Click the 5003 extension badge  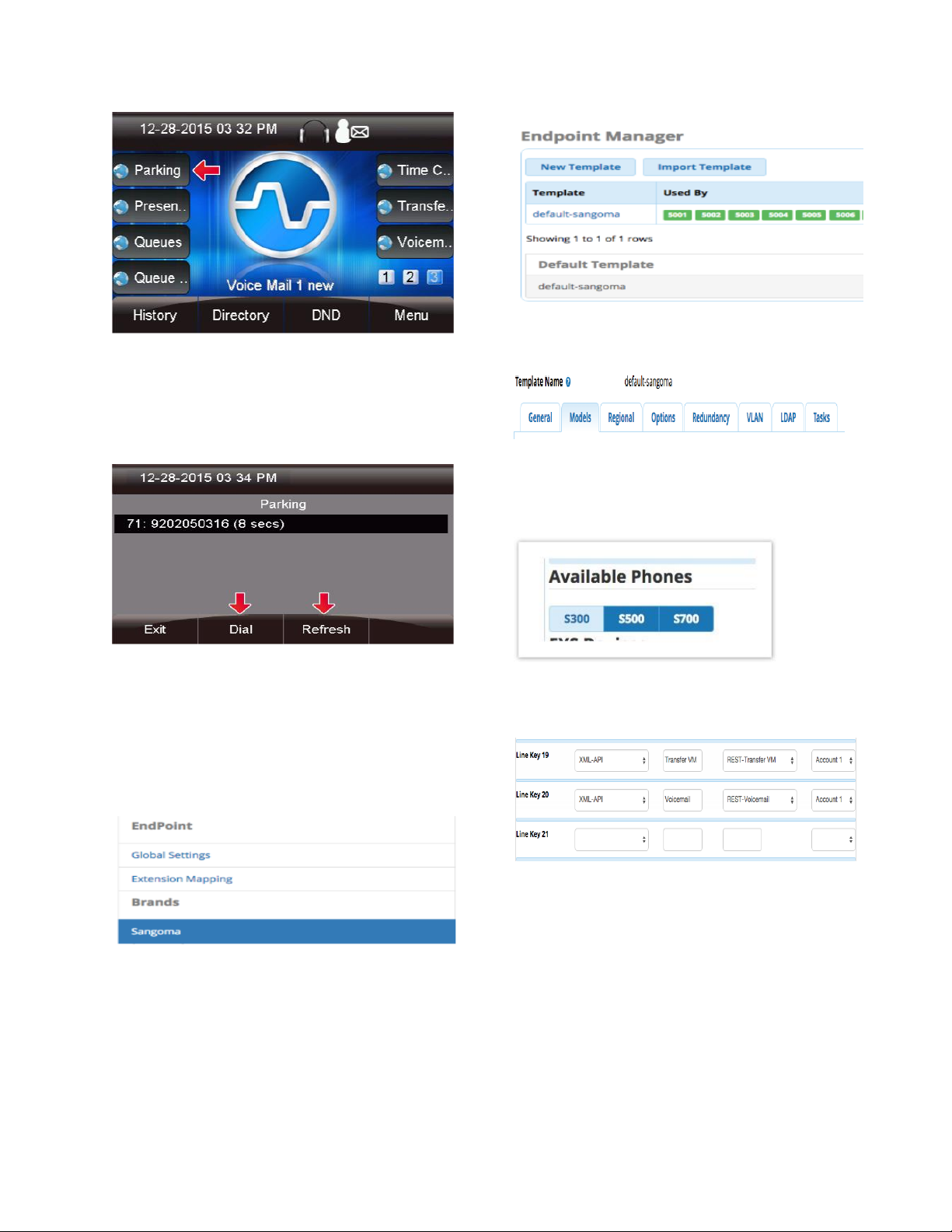[x=745, y=215]
